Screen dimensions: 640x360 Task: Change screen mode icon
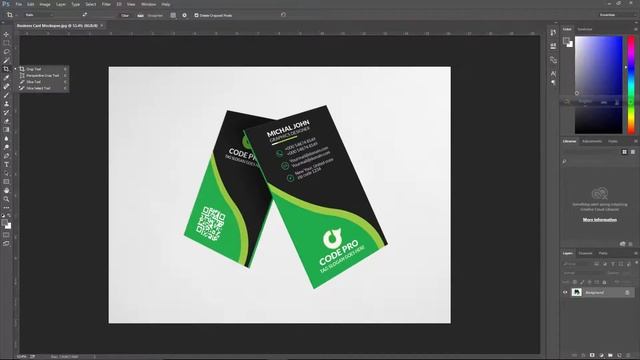6,244
